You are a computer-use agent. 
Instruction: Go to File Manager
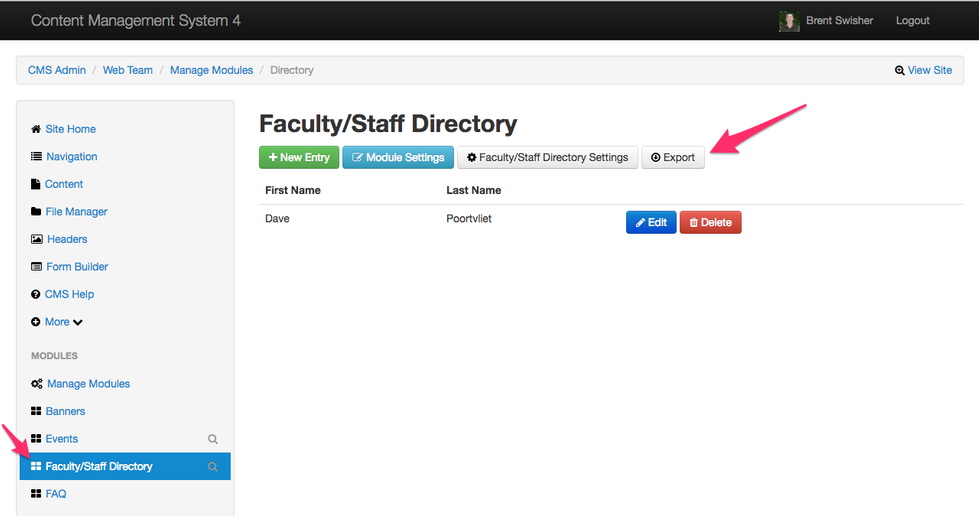coord(76,212)
